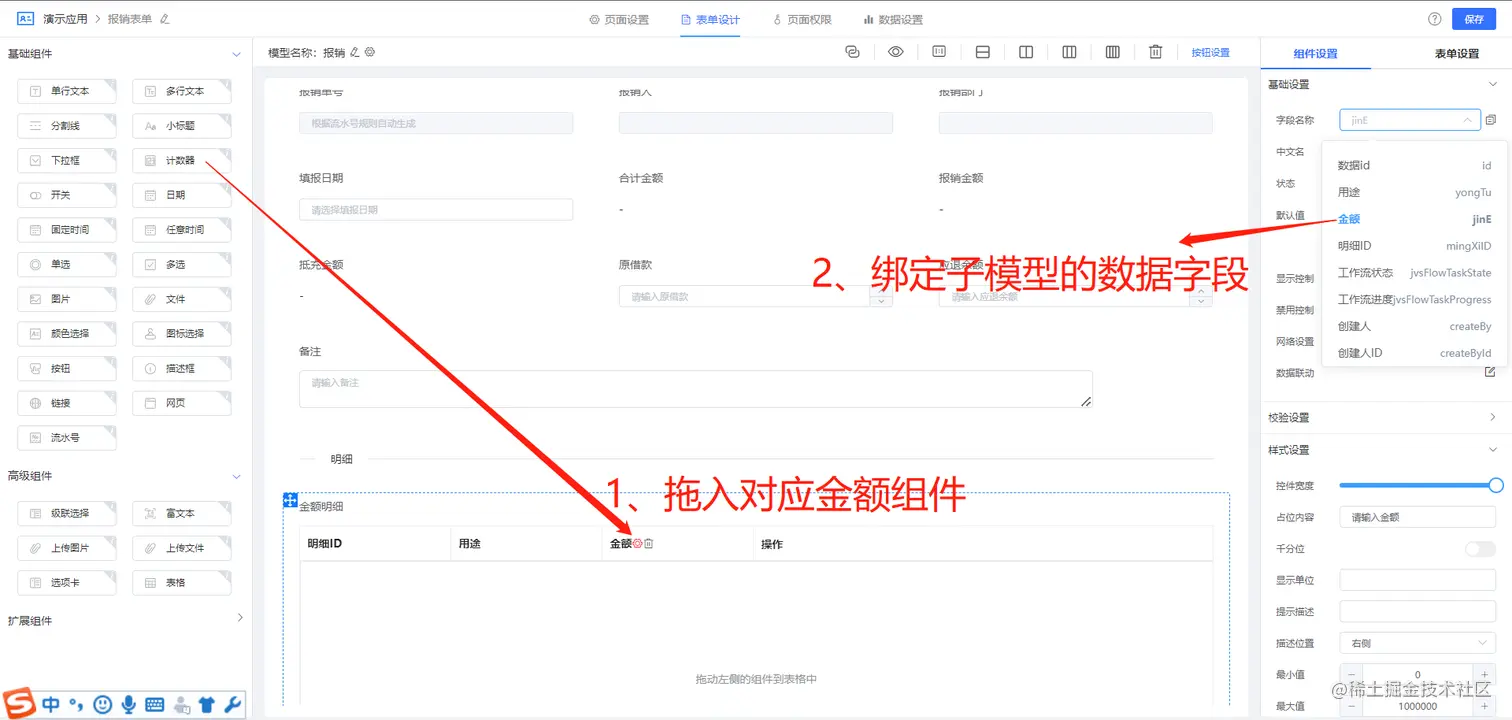The image size is (1512, 720).
Task: Click the 占位内容 input field
Action: [1417, 517]
